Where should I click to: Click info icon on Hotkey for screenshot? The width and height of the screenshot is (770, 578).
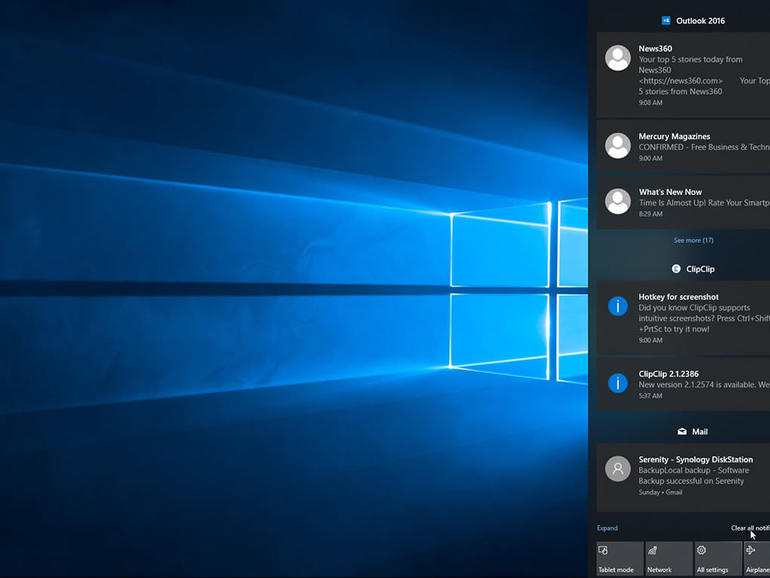618,306
